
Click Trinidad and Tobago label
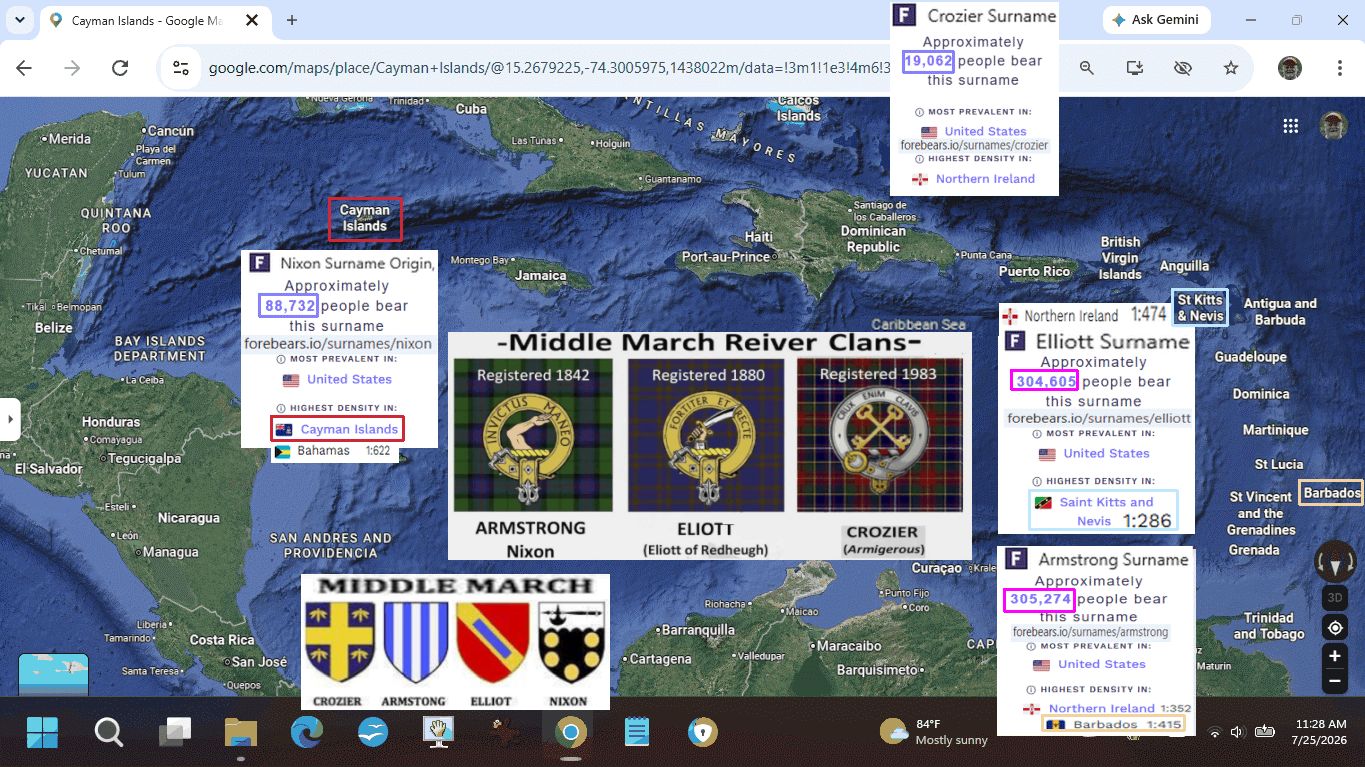pyautogui.click(x=1268, y=626)
